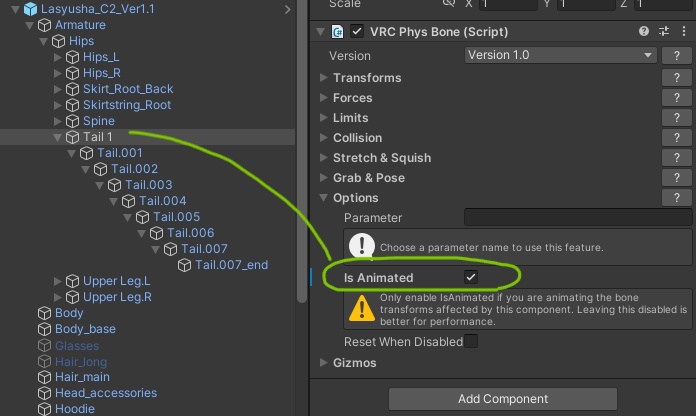
Task: Uncheck the Is Animated checkbox
Action: (471, 277)
